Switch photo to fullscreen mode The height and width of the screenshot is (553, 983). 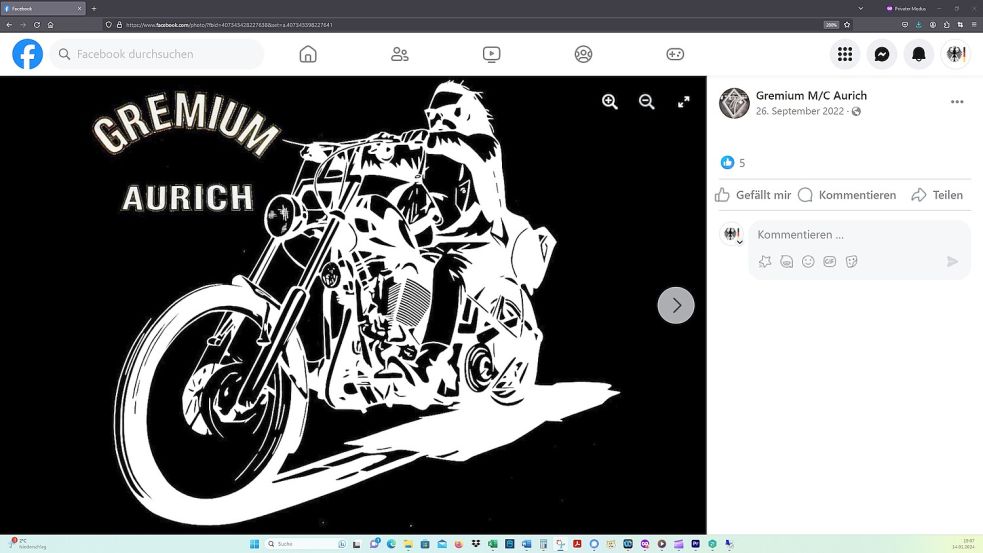pos(683,102)
